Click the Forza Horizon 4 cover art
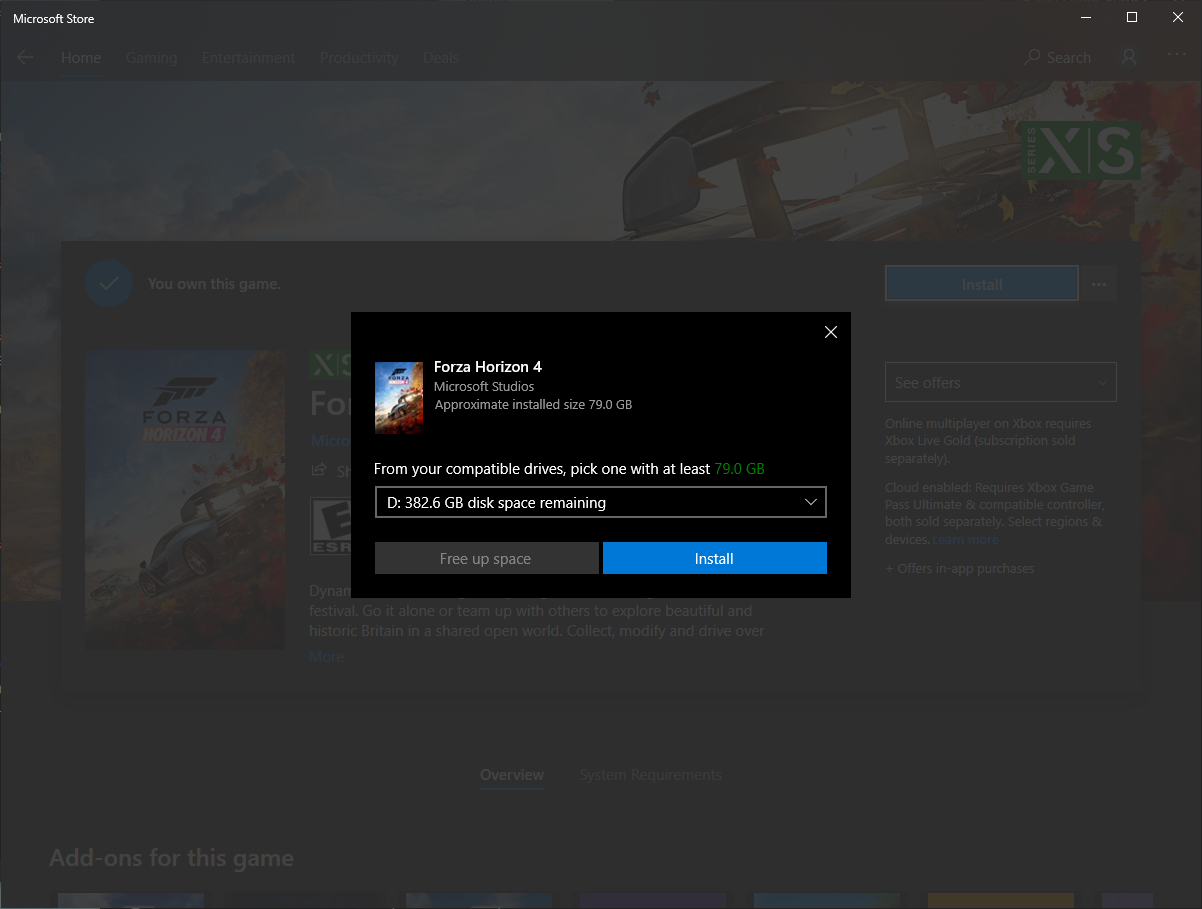This screenshot has height=909, width=1202. [185, 499]
